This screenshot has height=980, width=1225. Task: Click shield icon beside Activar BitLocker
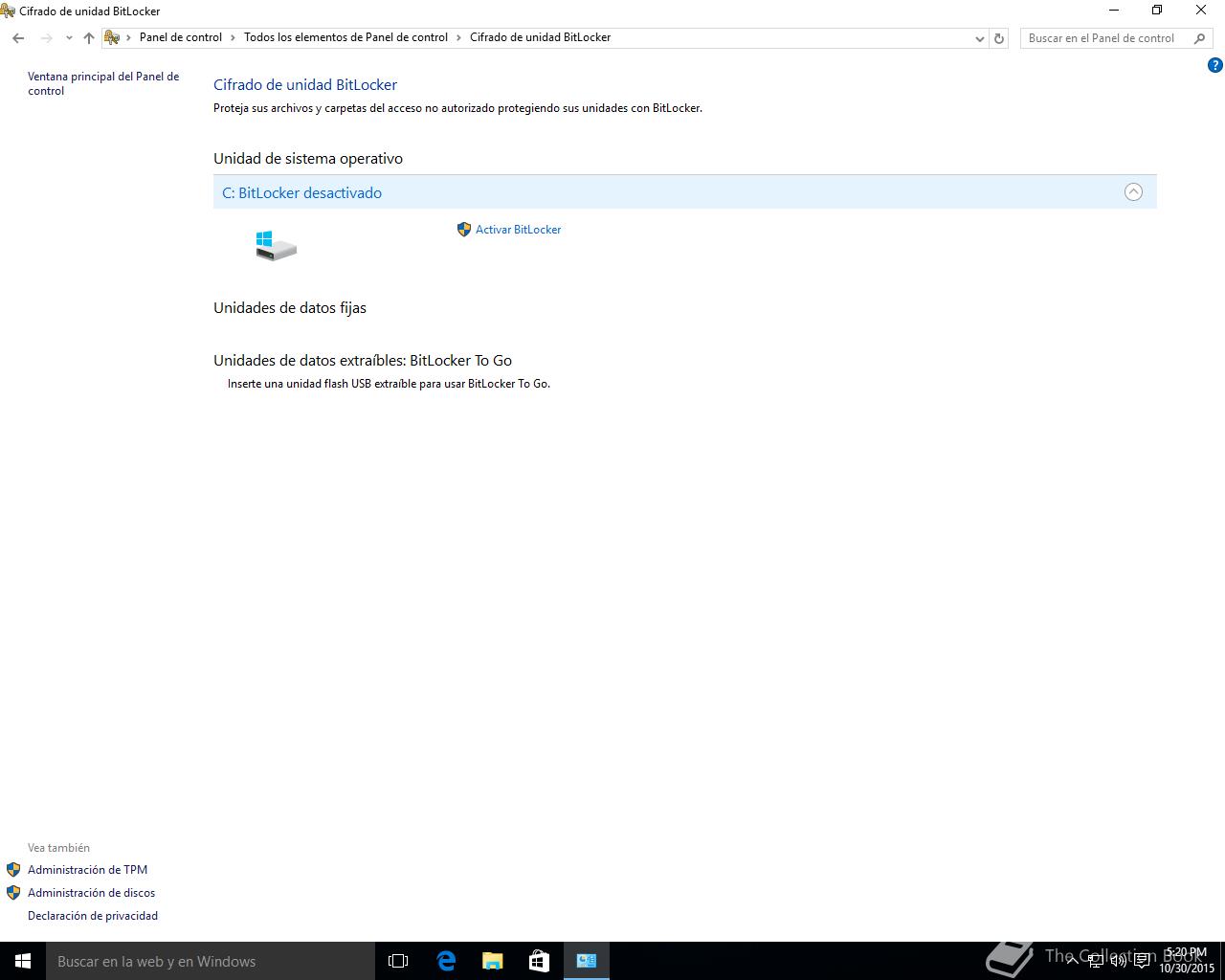click(x=464, y=230)
